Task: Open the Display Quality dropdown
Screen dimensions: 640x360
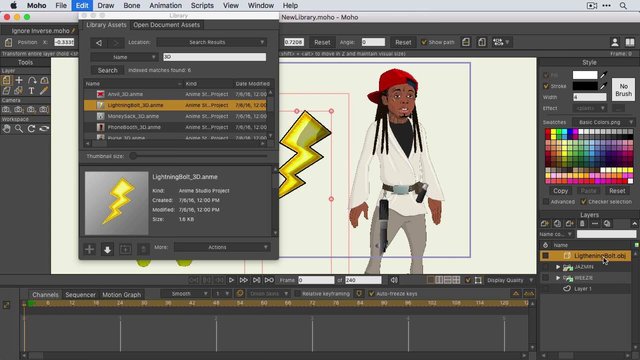Action: tap(510, 280)
